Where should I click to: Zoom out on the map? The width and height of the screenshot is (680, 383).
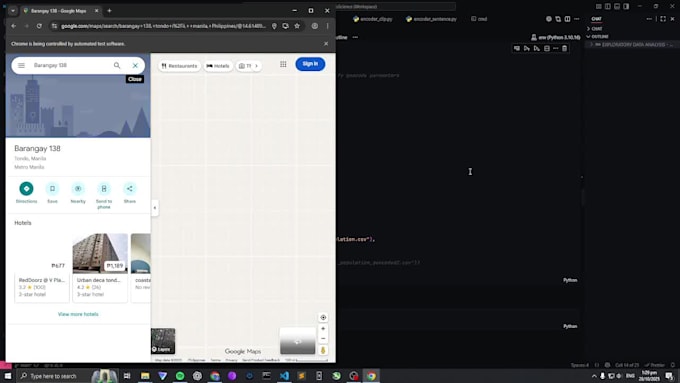323,338
